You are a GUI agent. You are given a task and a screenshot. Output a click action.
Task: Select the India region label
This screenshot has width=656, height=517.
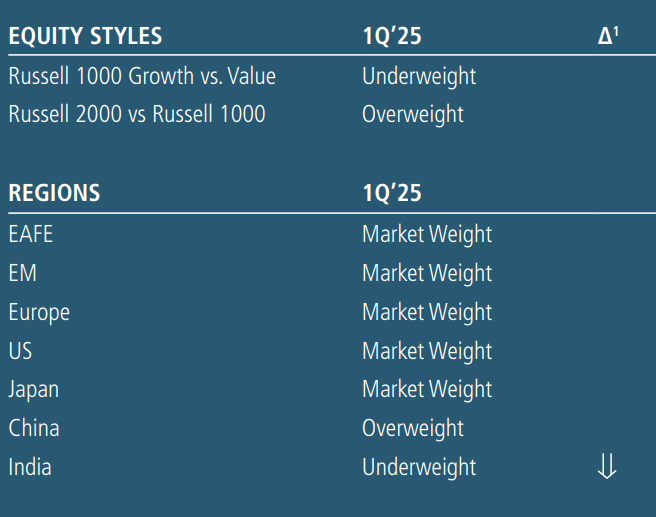pyautogui.click(x=30, y=467)
